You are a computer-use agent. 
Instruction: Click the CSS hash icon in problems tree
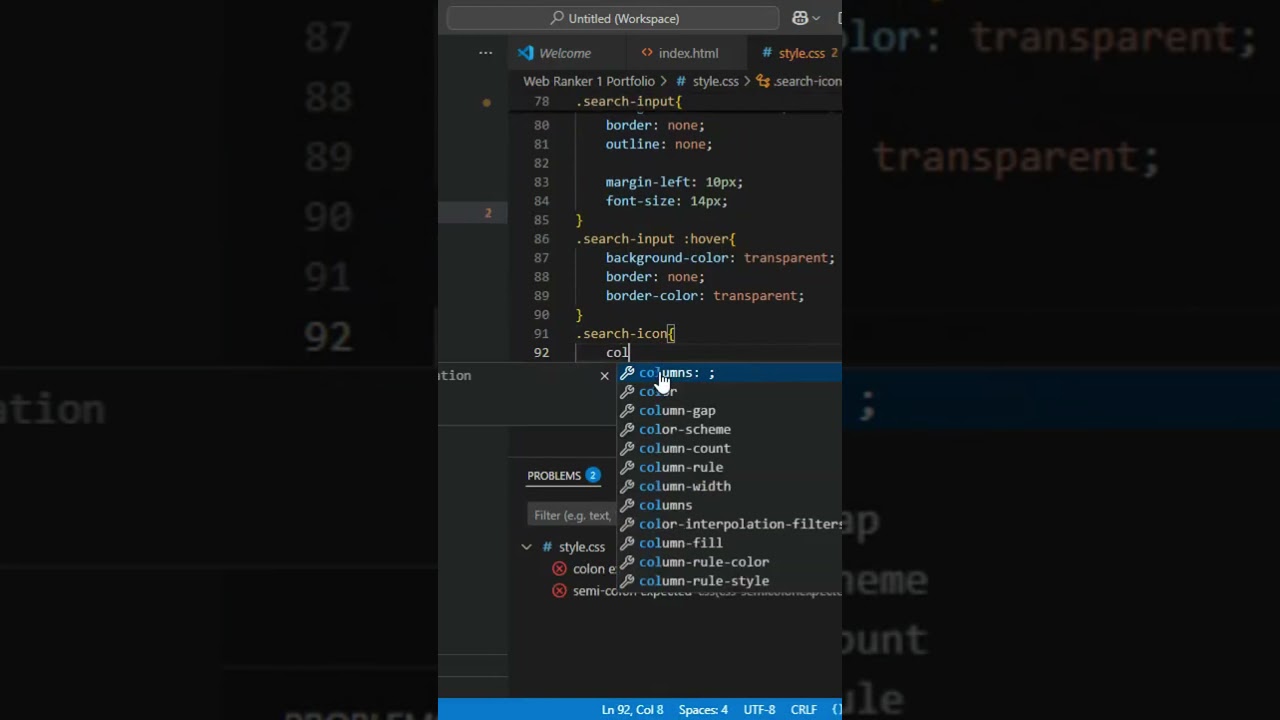[547, 547]
